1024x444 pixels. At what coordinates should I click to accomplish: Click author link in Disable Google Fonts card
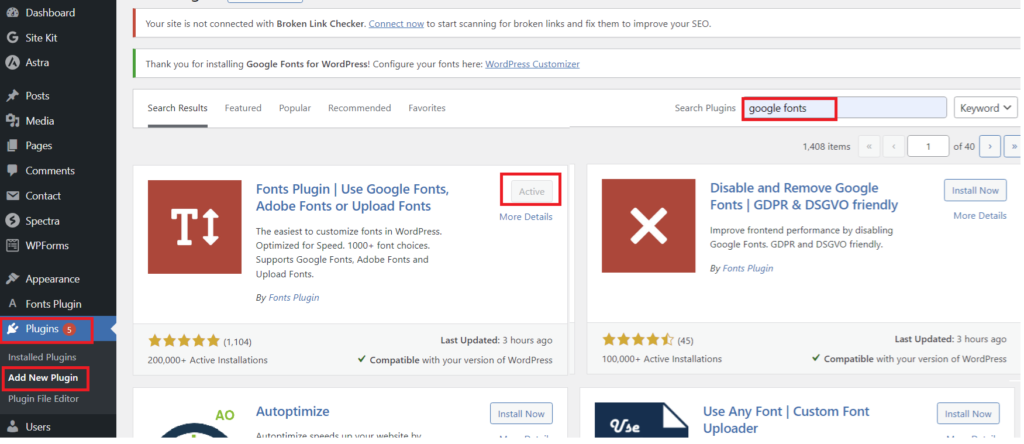click(748, 268)
